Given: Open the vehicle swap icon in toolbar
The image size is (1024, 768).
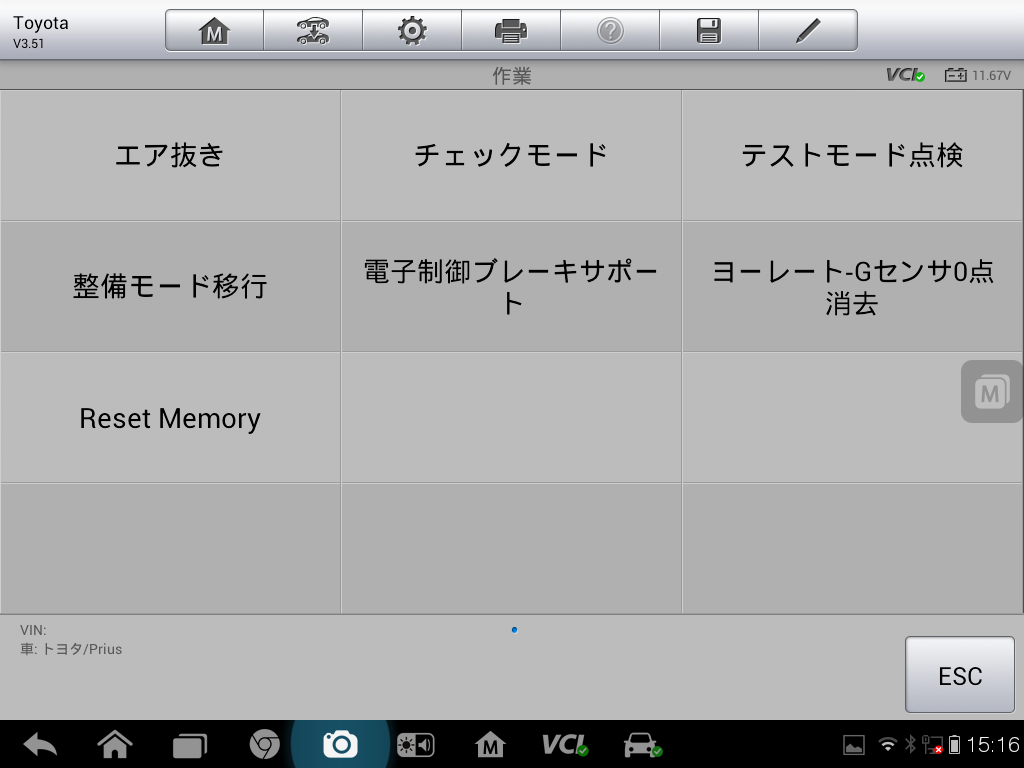Looking at the screenshot, I should pyautogui.click(x=313, y=31).
